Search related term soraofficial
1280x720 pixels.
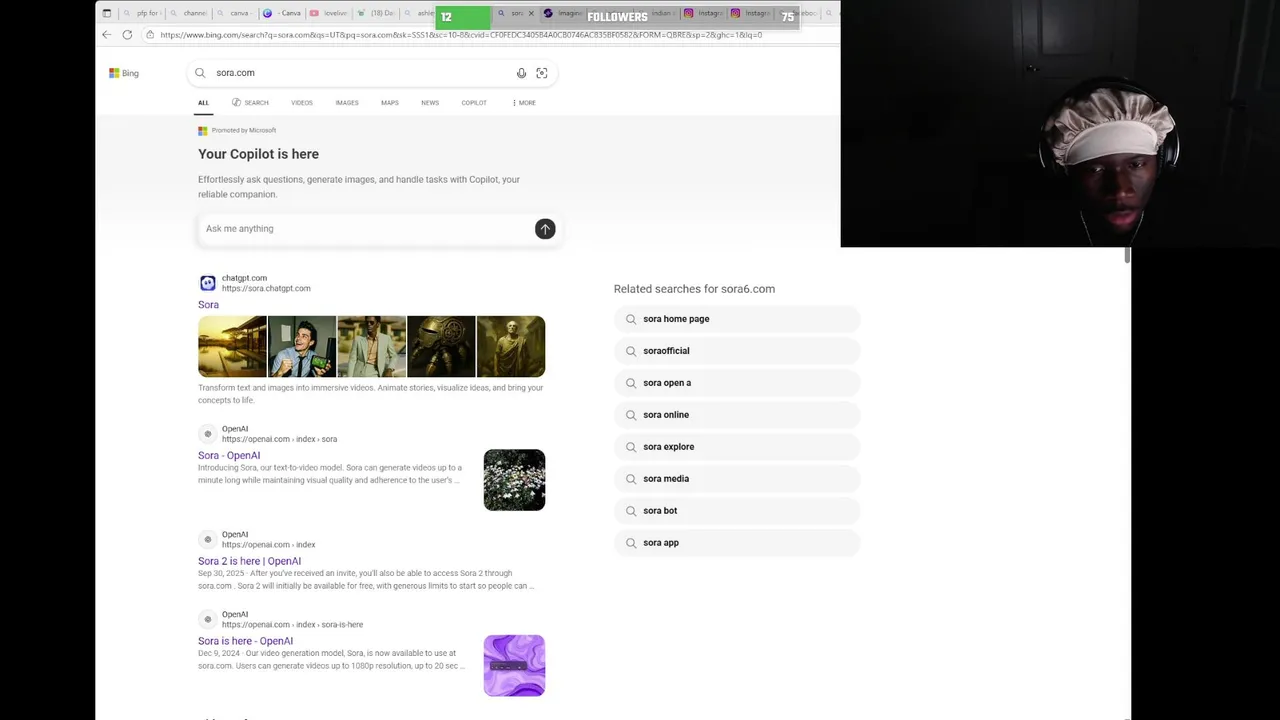[737, 351]
